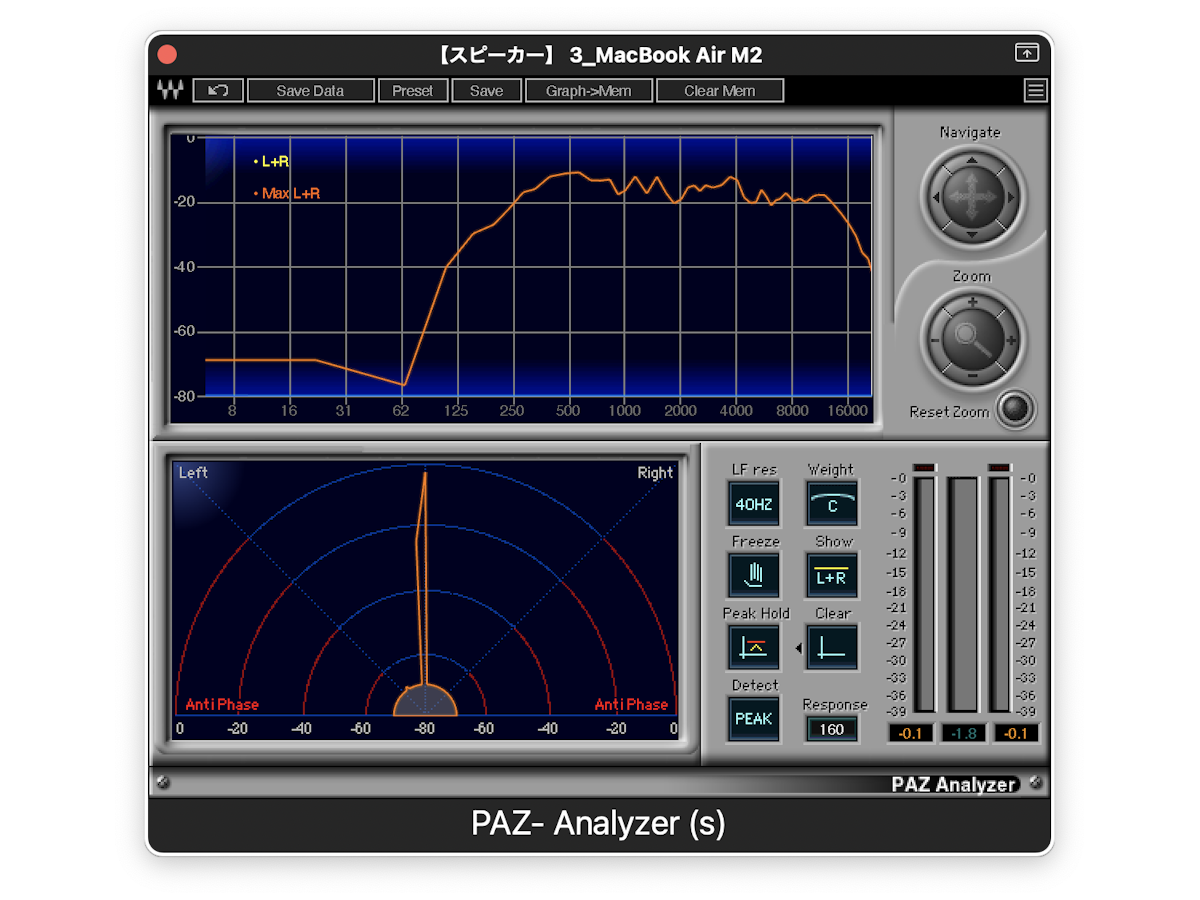The height and width of the screenshot is (900, 1200).
Task: Click the center level meter bar
Action: [x=963, y=594]
